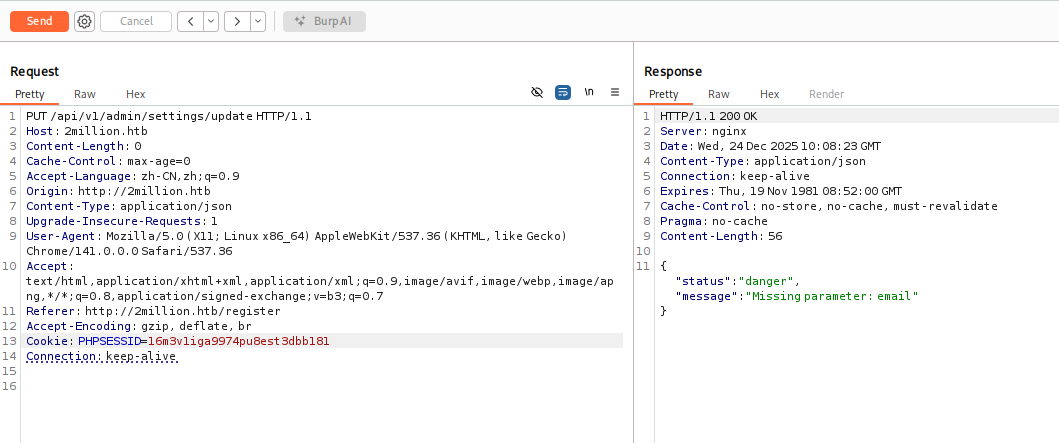The width and height of the screenshot is (1059, 443).
Task: Open the send options gear icon
Action: (x=84, y=21)
